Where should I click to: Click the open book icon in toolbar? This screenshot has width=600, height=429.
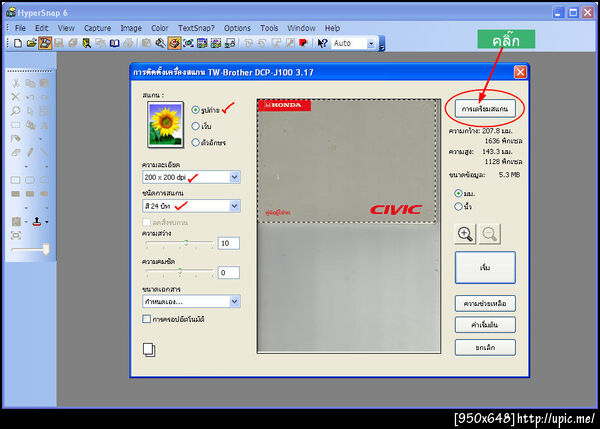point(114,43)
